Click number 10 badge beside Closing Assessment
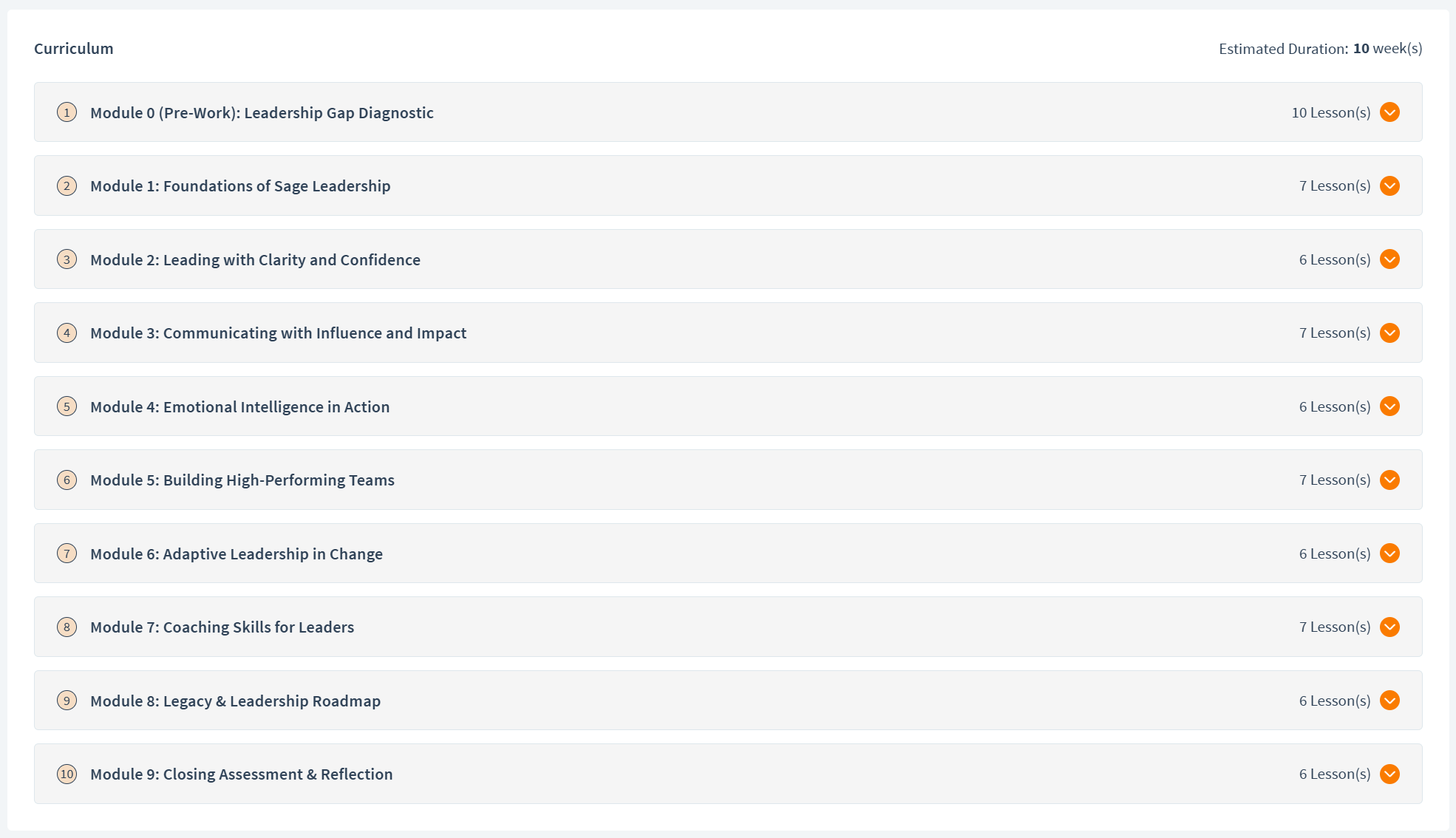This screenshot has height=838, width=1456. pyautogui.click(x=67, y=774)
